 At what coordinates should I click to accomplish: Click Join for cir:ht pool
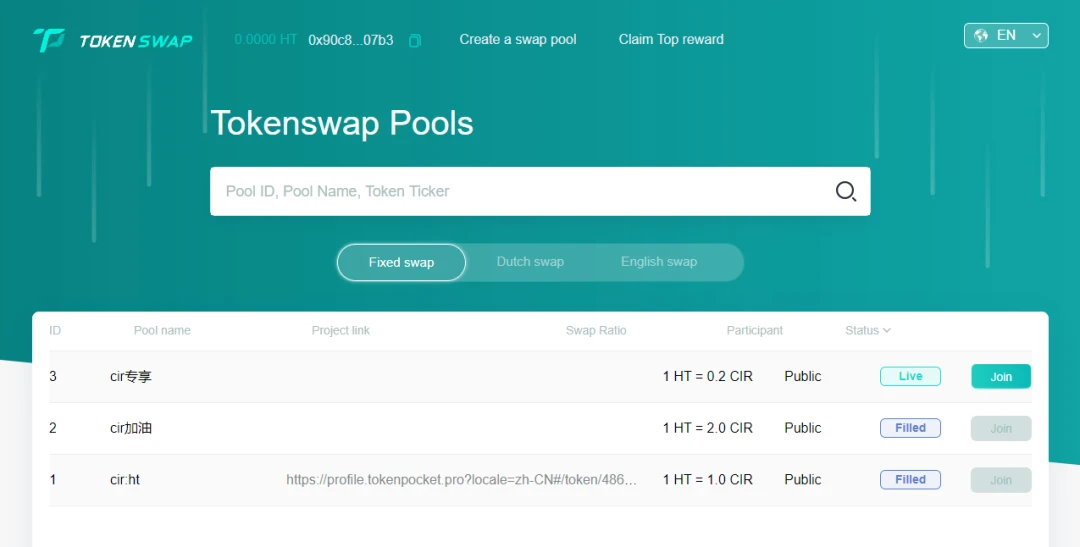(1001, 480)
